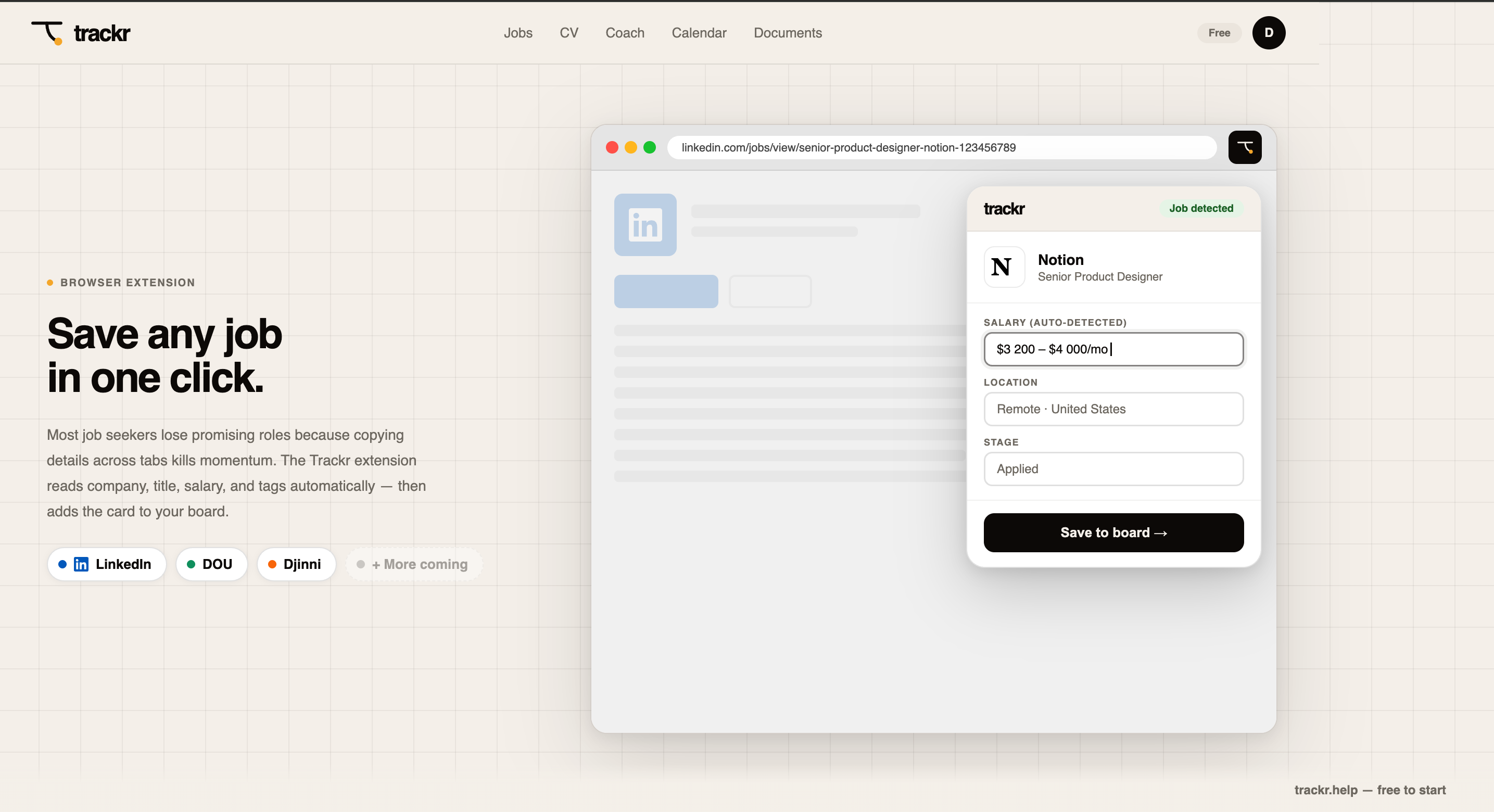Image resolution: width=1494 pixels, height=812 pixels.
Task: Click the trackr extension icon in browser toolbar
Action: point(1245,147)
